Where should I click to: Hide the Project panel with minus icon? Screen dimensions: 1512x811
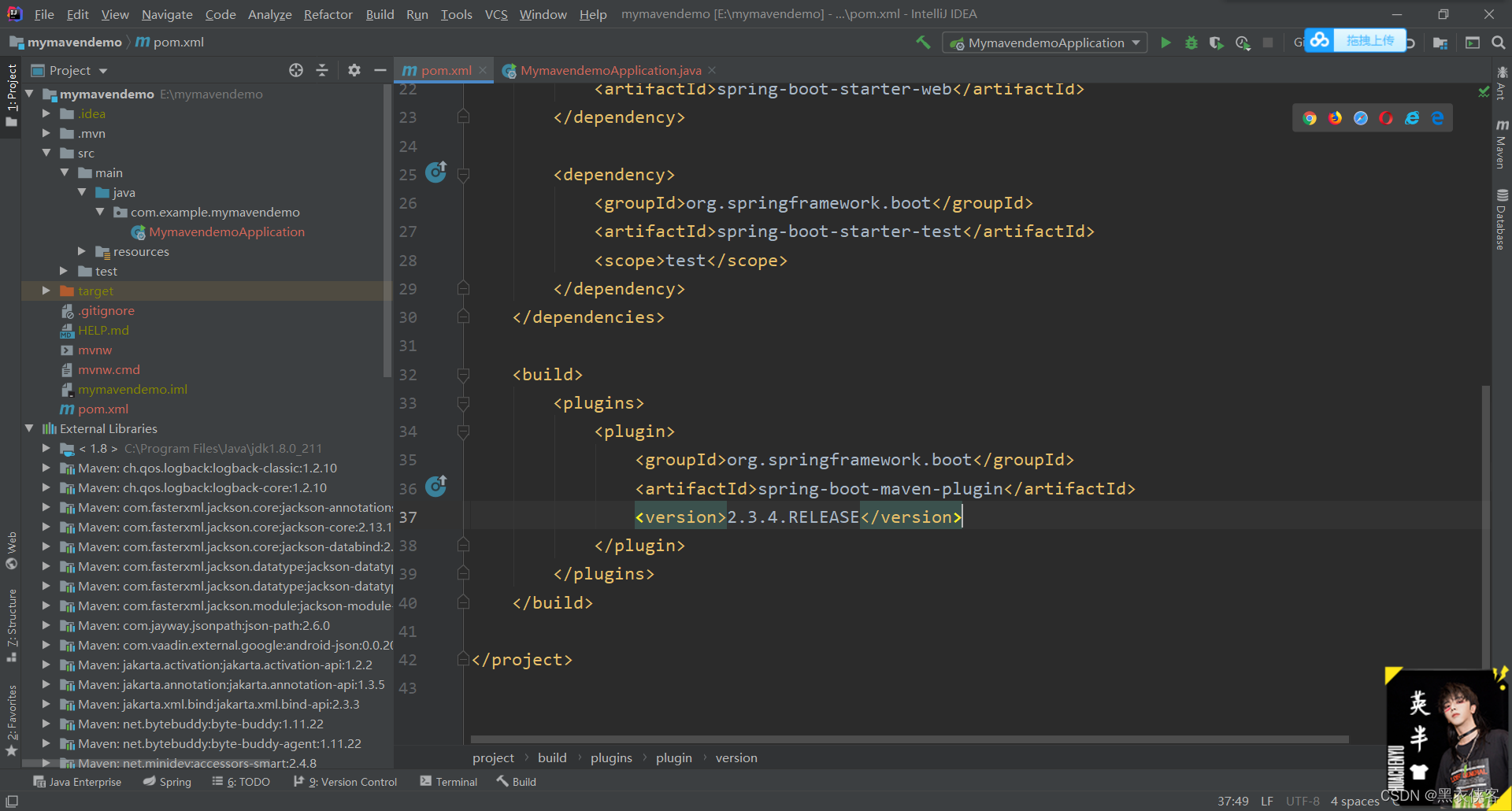point(380,70)
